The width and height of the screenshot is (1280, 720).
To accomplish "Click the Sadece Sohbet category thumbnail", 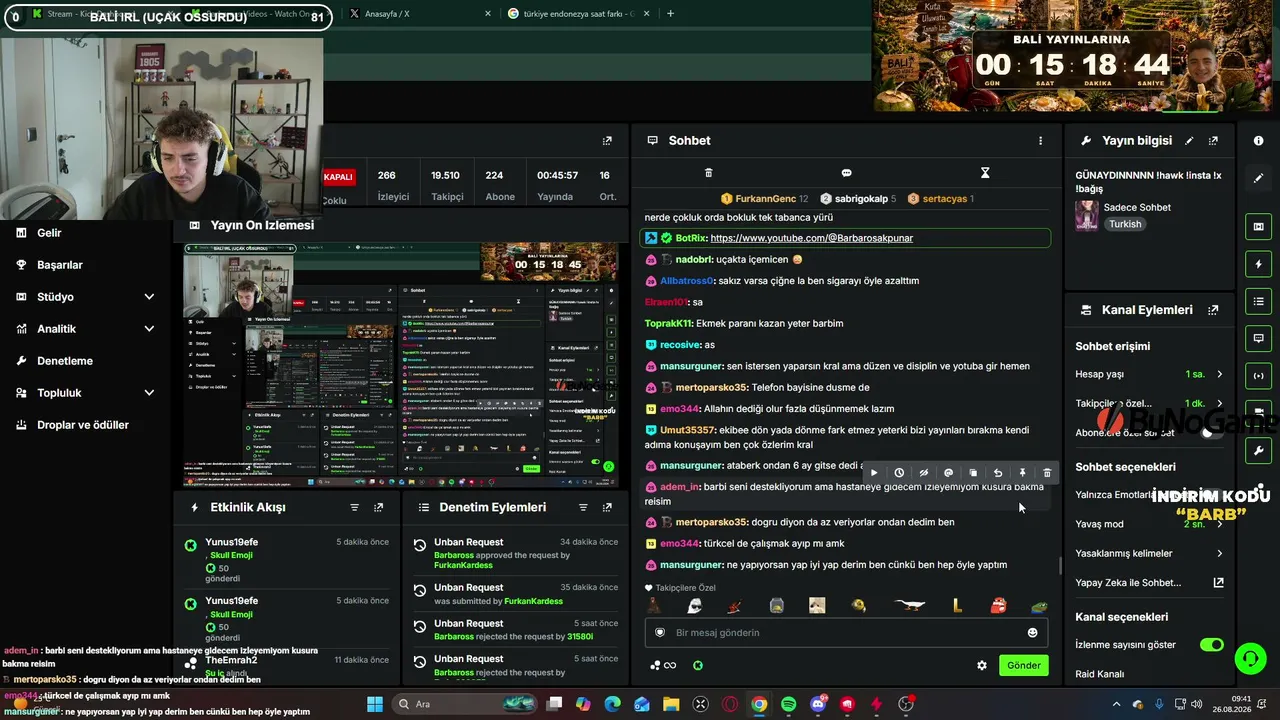I will click(x=1087, y=215).
